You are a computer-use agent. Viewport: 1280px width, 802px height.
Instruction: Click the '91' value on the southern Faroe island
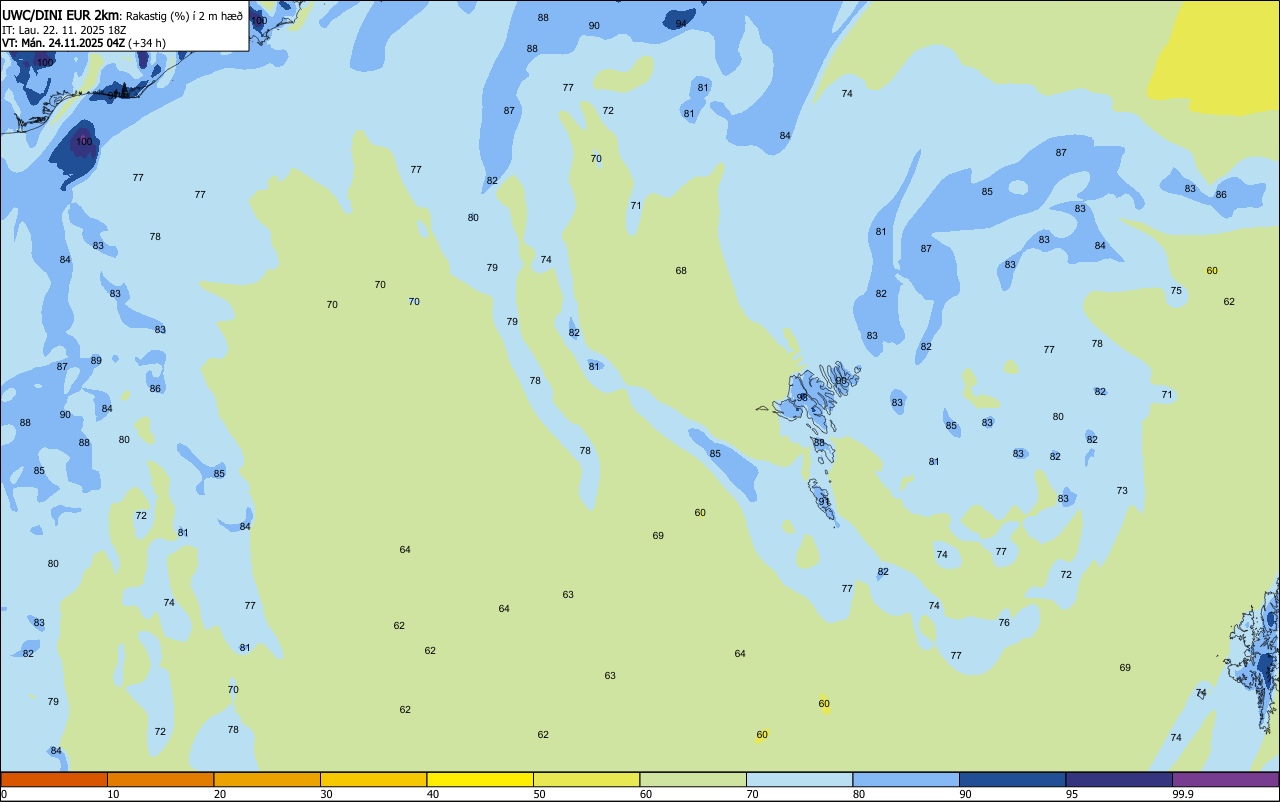pyautogui.click(x=825, y=502)
